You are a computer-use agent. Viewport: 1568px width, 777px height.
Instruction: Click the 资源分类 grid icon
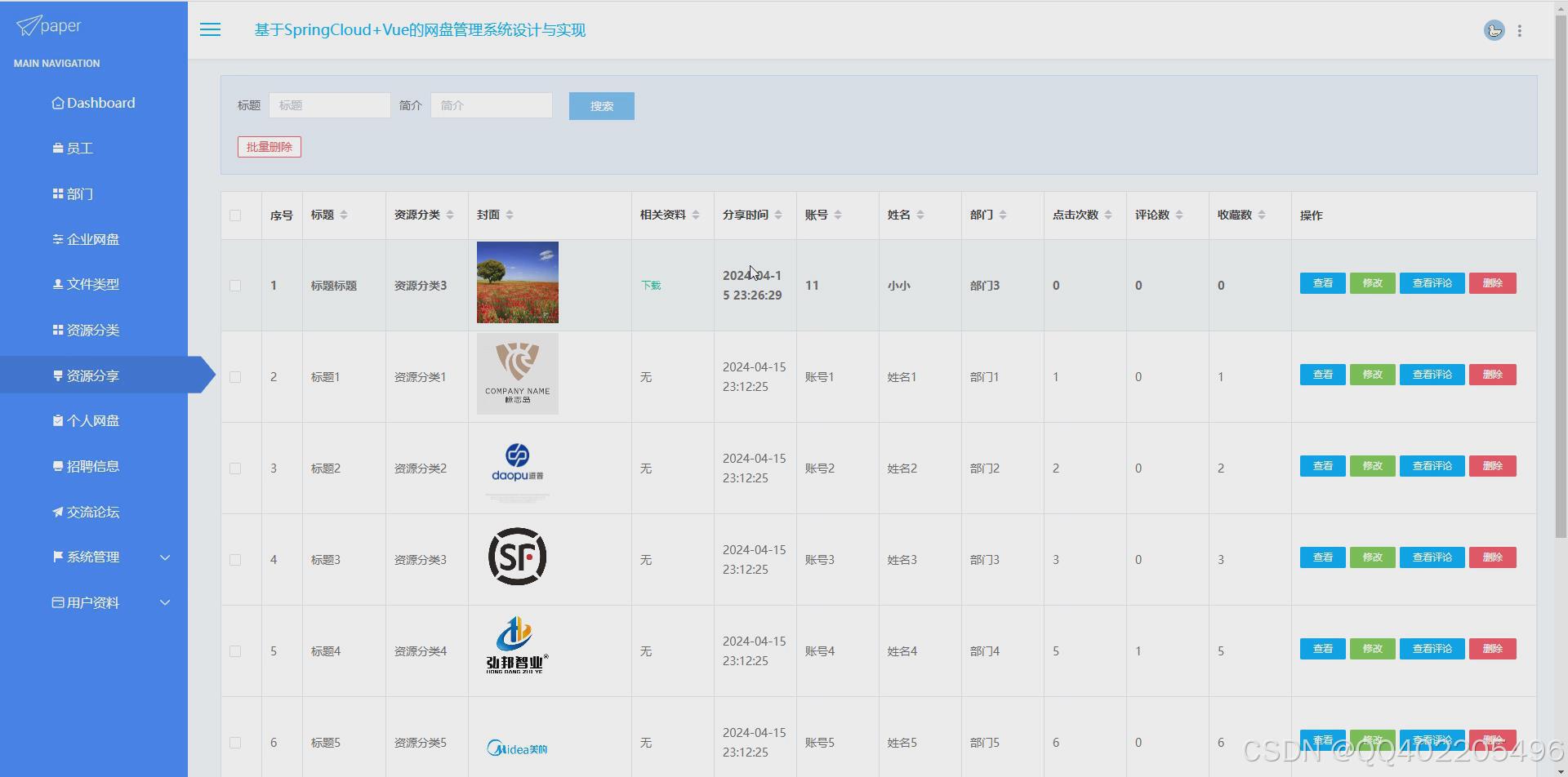(56, 330)
